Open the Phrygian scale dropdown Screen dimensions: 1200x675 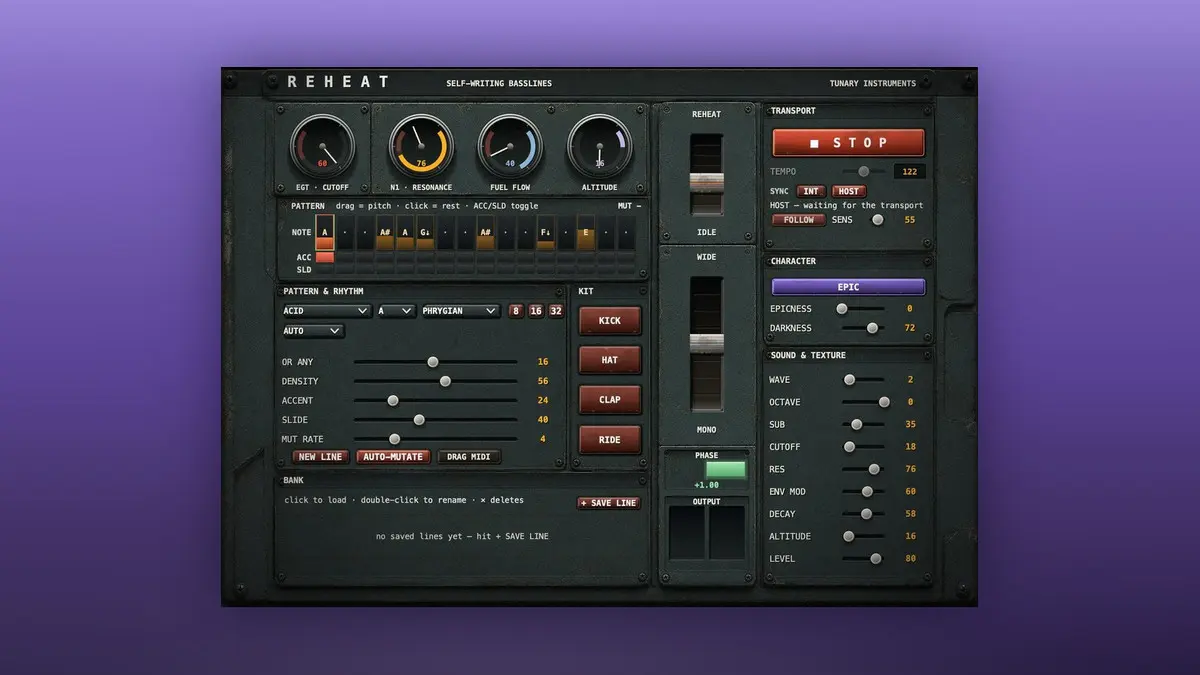(460, 311)
